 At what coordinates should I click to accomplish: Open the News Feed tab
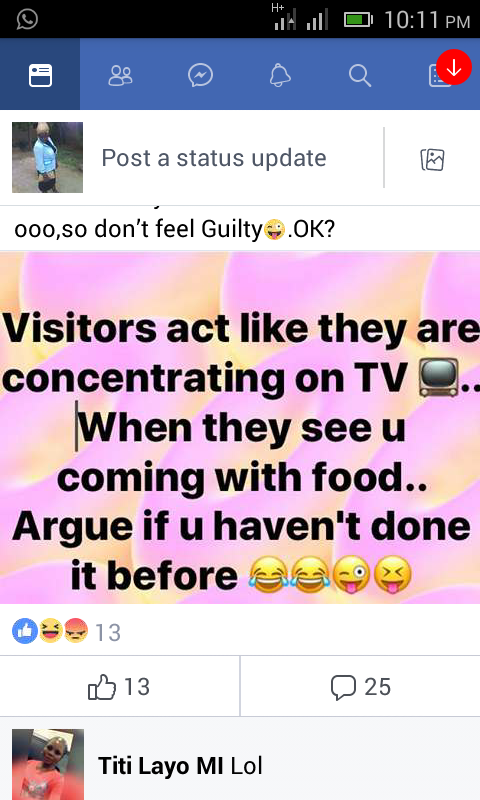[40, 75]
